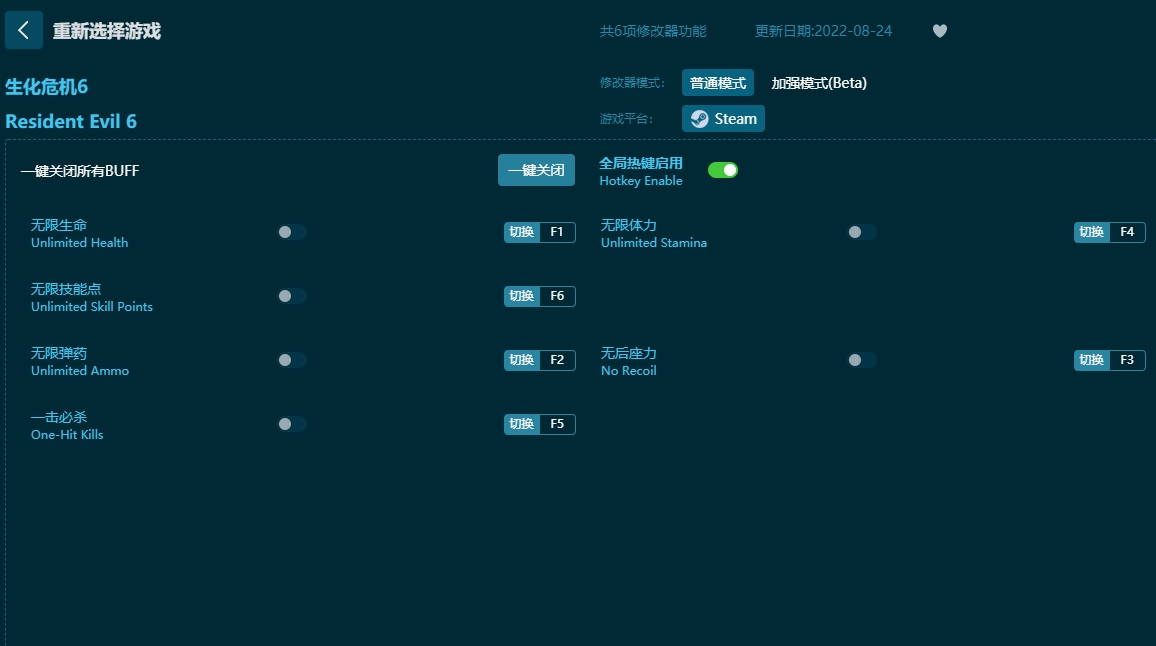Activate the Unlimited Ammo switch
This screenshot has height=646, width=1156.
tap(291, 359)
